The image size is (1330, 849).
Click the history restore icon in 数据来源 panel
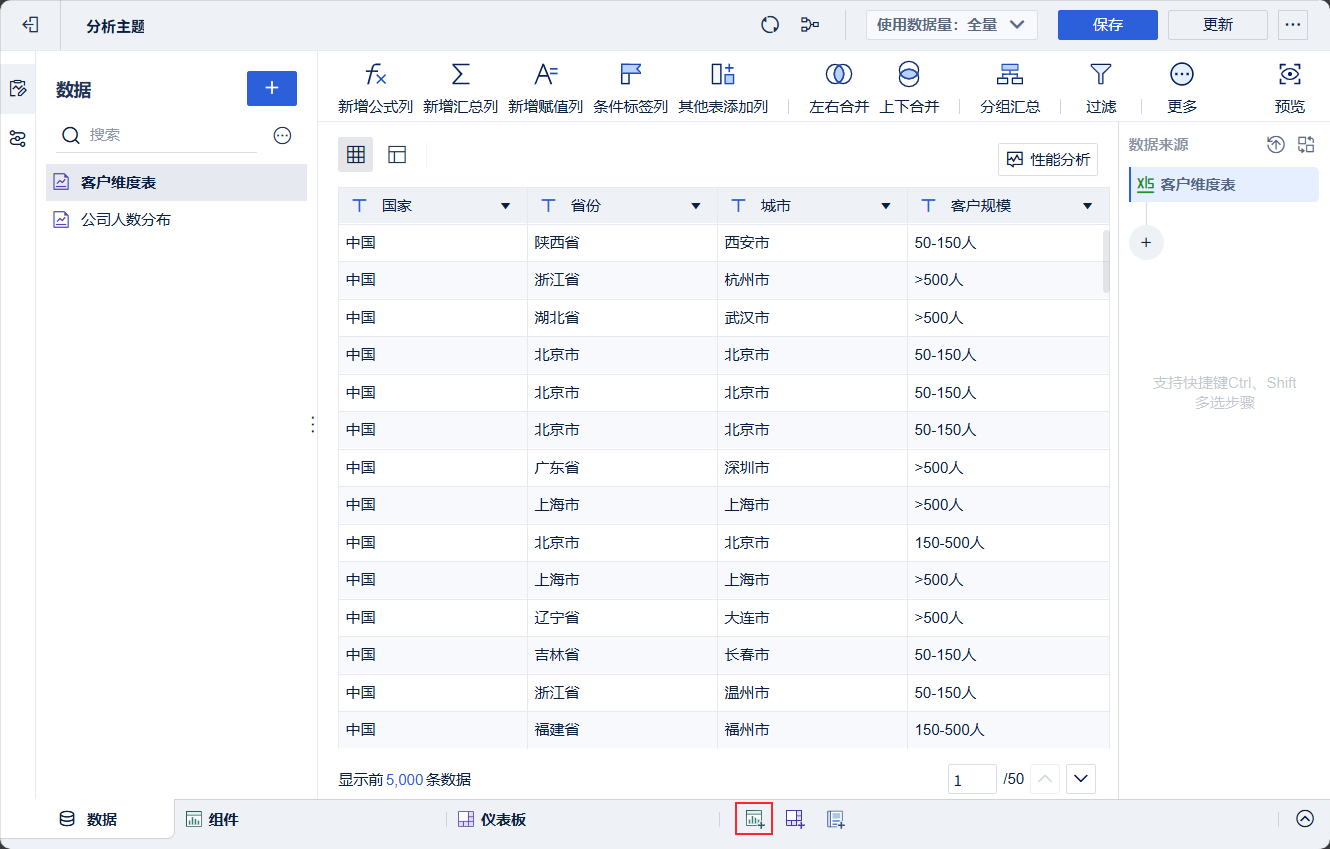point(1276,144)
